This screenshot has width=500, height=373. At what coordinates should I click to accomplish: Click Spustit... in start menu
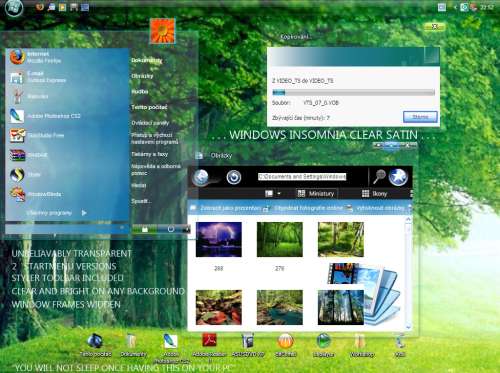(x=141, y=201)
